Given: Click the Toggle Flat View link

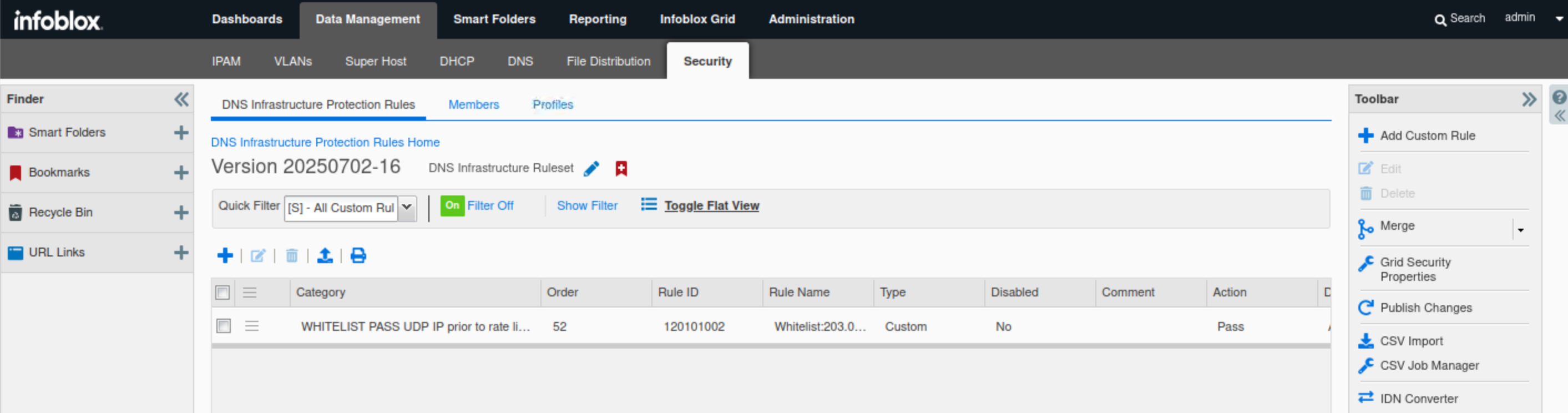Looking at the screenshot, I should [711, 206].
